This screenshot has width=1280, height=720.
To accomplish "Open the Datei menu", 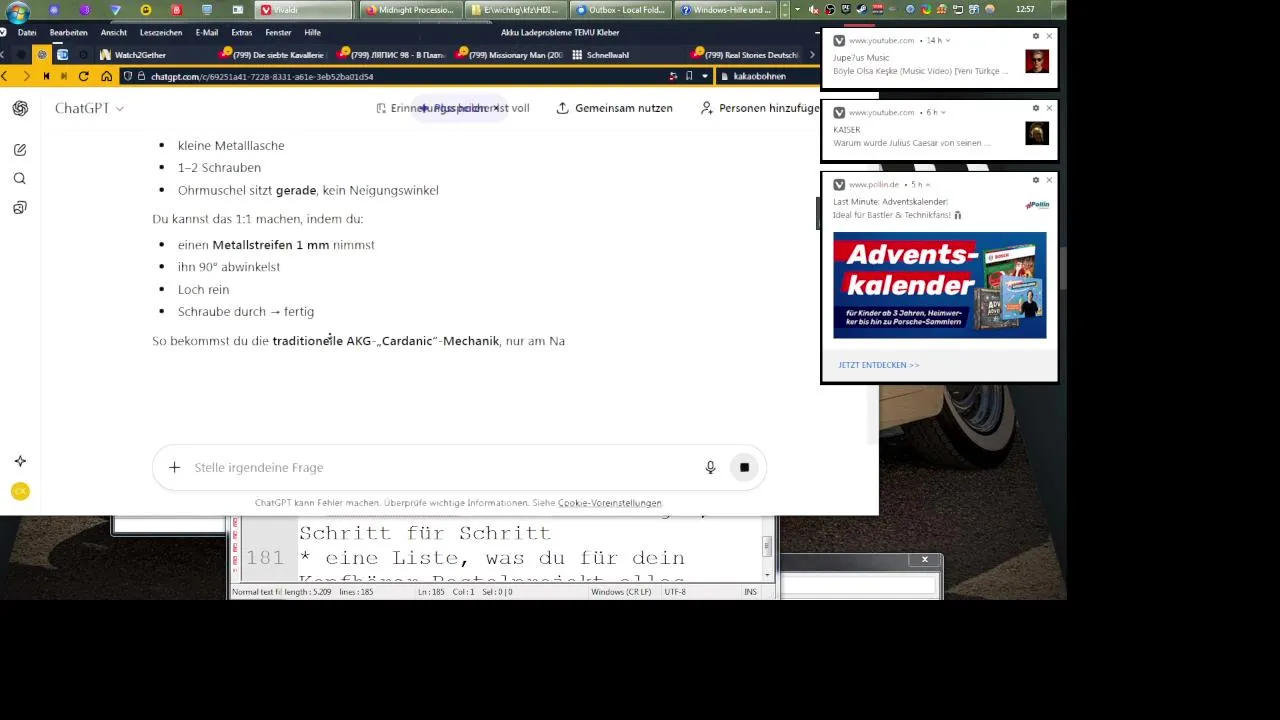I will click(27, 33).
